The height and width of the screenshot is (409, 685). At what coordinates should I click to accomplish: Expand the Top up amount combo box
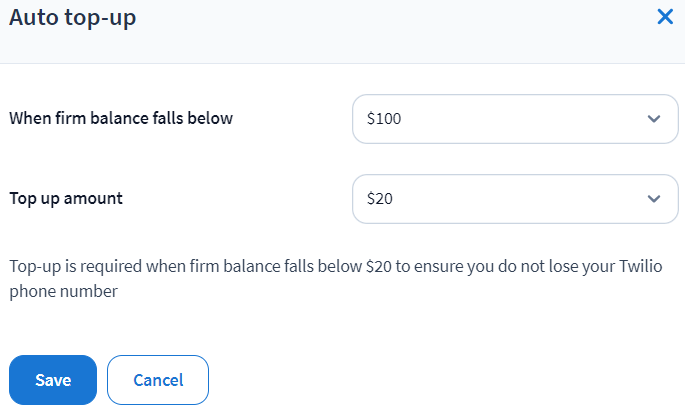(508, 198)
